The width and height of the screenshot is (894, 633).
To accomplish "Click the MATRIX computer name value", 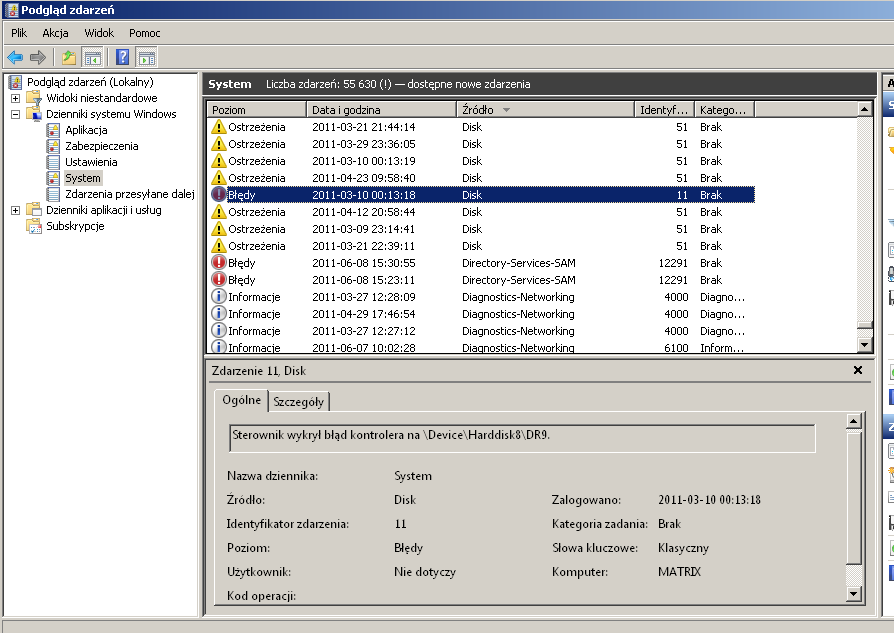I will (679, 571).
